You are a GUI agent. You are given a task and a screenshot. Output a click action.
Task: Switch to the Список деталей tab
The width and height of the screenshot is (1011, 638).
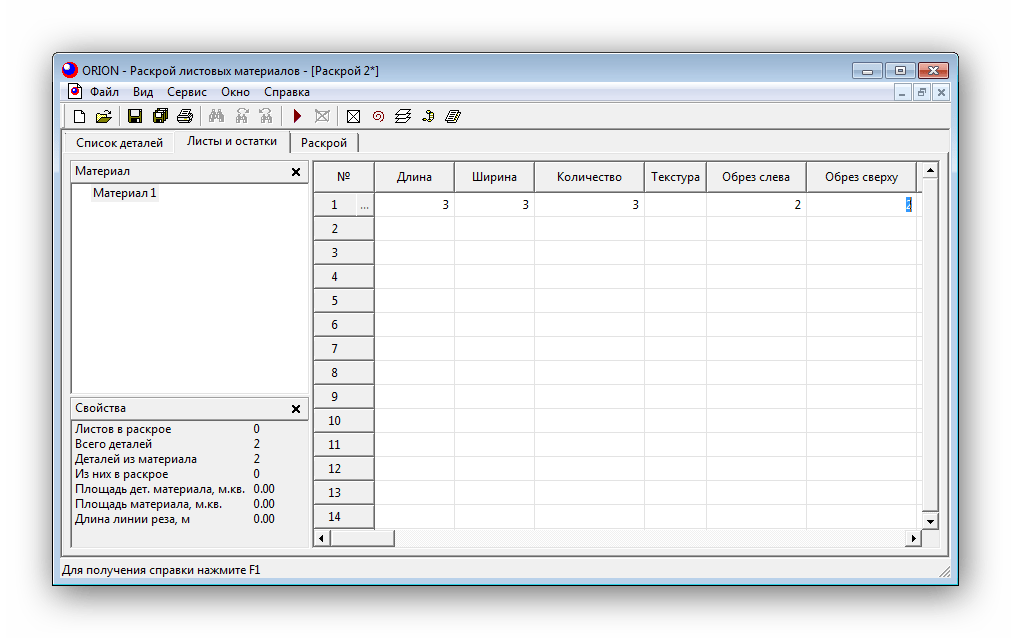pos(119,143)
